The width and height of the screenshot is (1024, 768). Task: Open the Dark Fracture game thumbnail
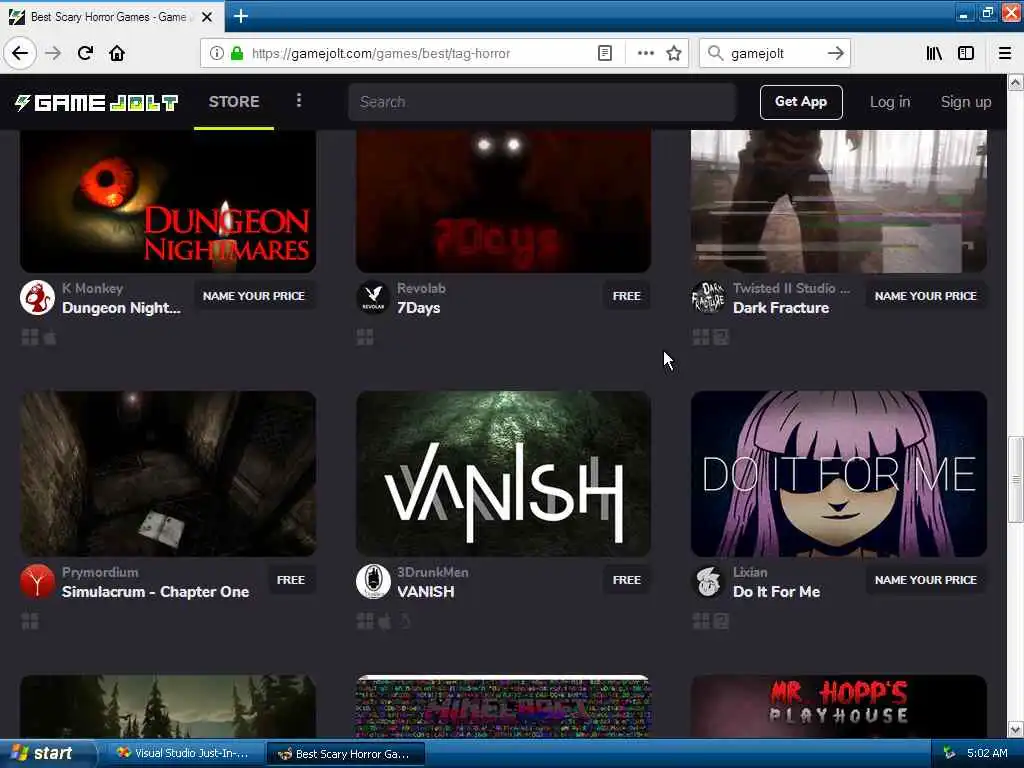(x=839, y=201)
